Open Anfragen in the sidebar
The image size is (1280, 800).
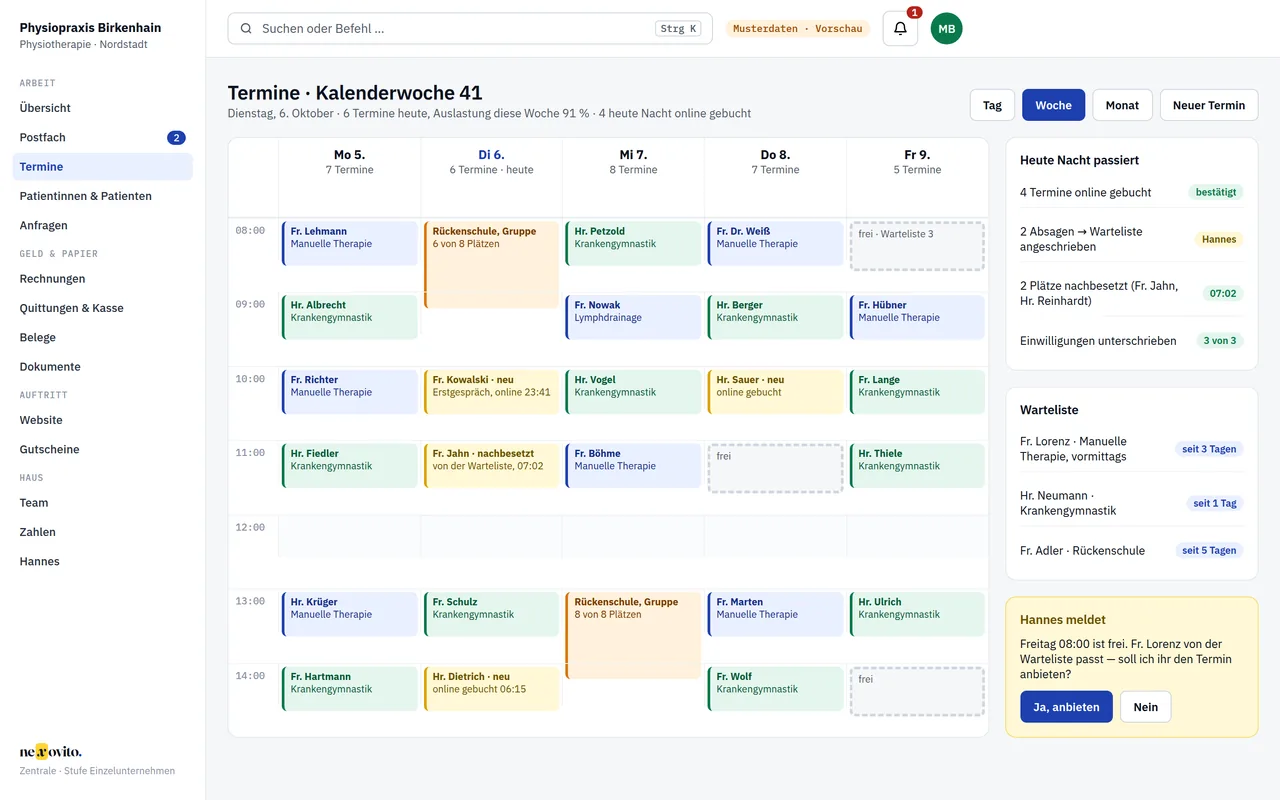(x=102, y=225)
